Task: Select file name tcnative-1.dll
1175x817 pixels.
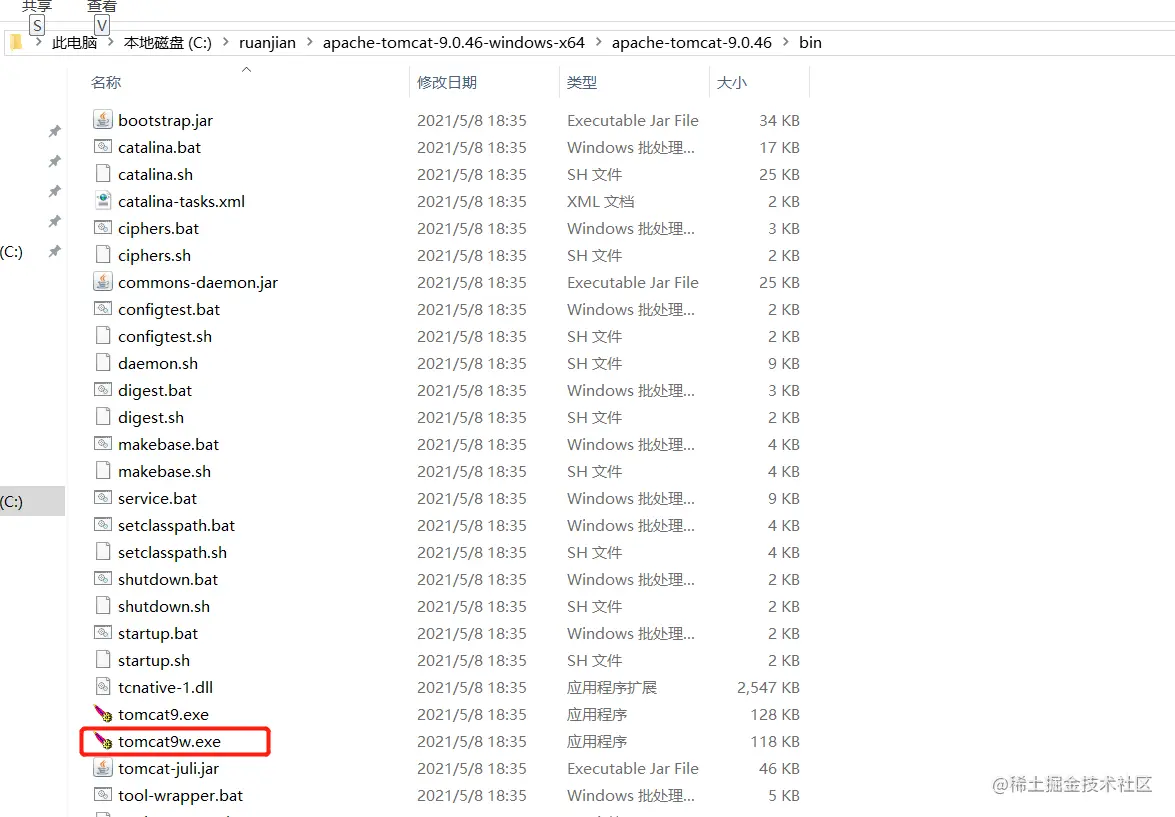Action: 166,687
